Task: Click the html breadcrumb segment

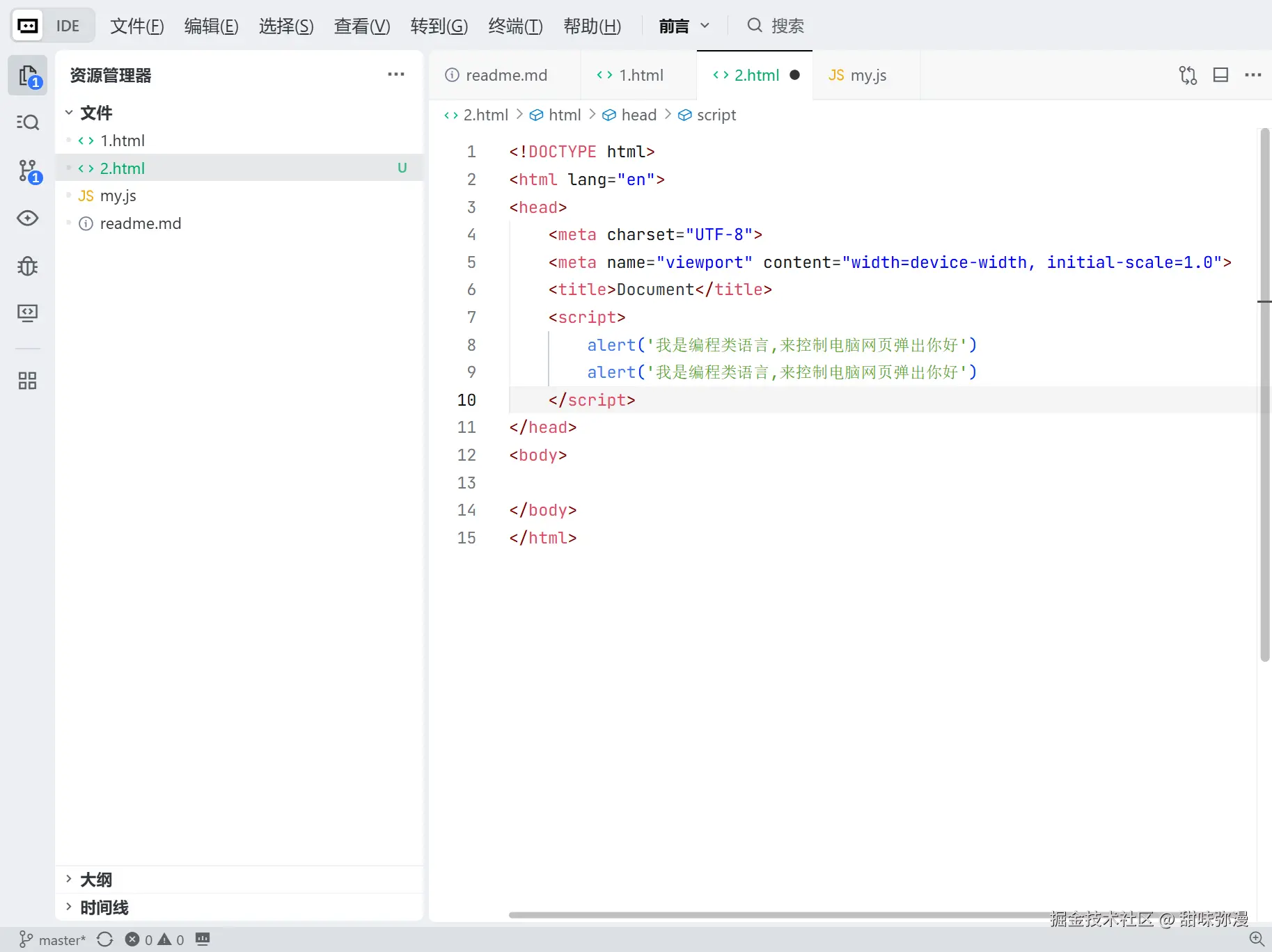Action: 556,115
